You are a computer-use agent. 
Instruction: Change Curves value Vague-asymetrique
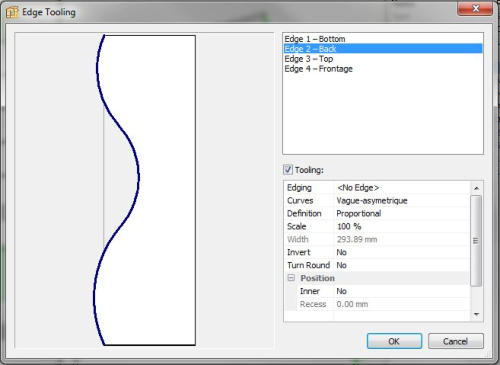pos(402,201)
